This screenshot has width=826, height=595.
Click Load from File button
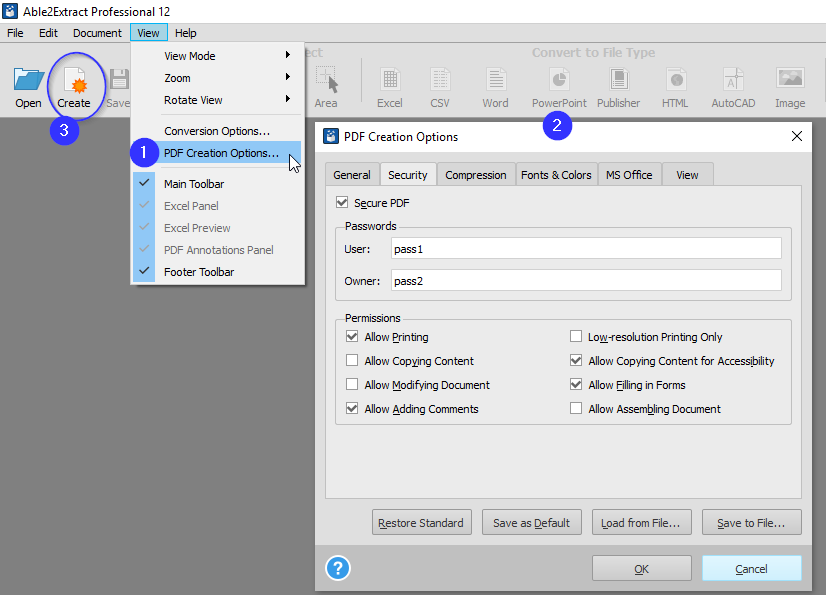[642, 522]
